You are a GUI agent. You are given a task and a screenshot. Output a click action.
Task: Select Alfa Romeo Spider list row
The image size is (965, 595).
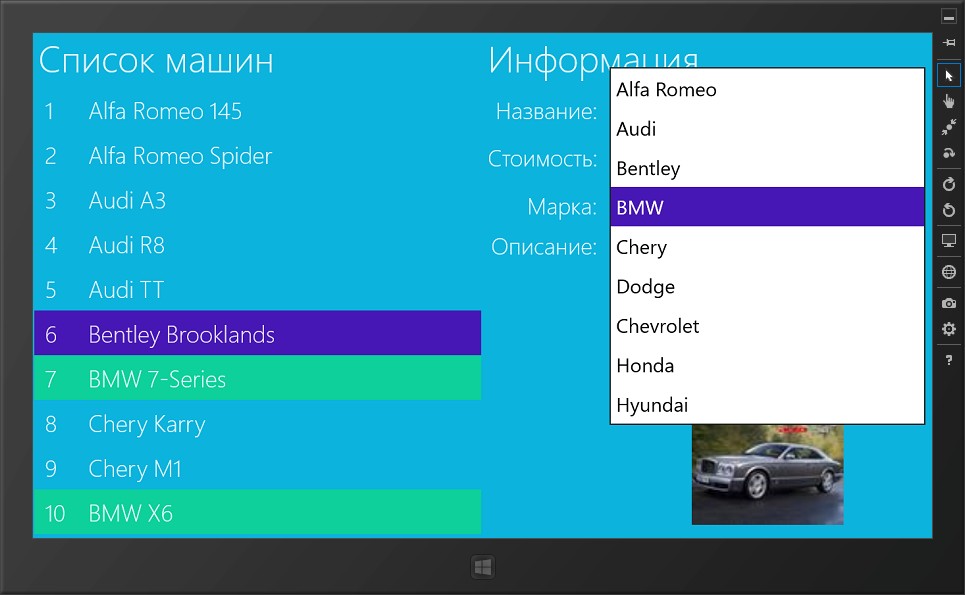coord(257,156)
